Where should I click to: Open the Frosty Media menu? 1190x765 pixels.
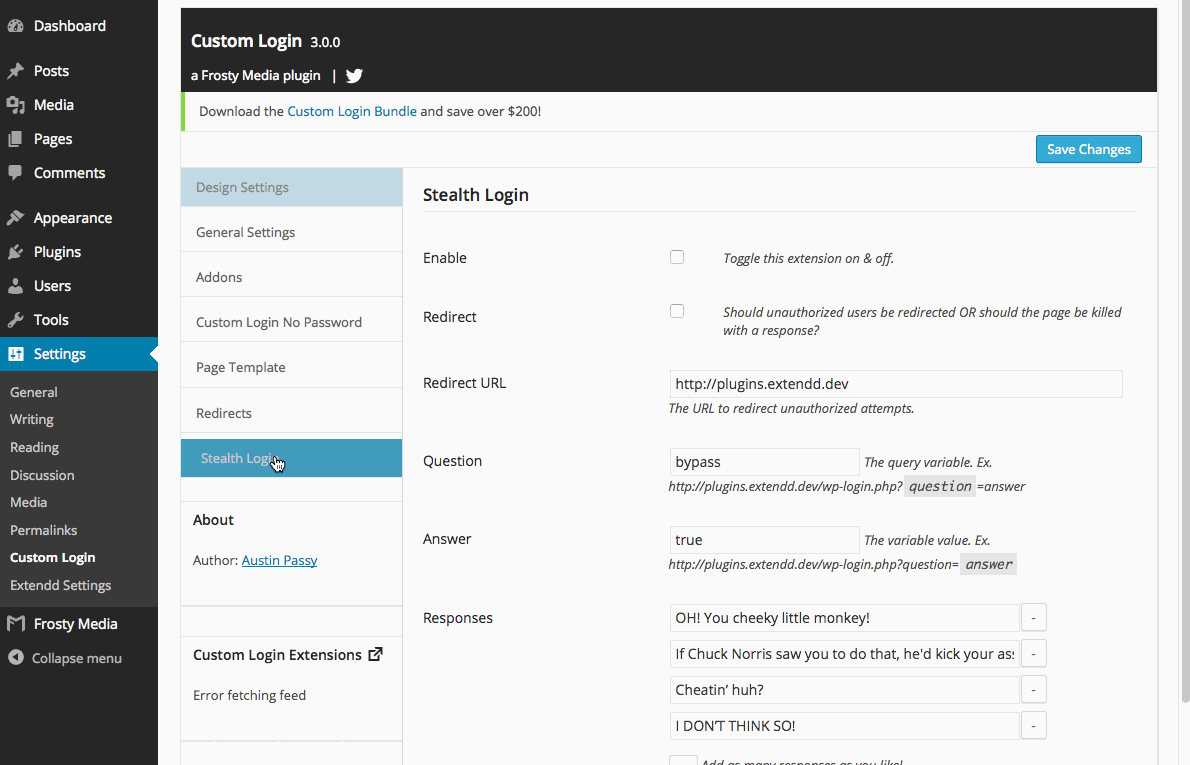coord(79,624)
